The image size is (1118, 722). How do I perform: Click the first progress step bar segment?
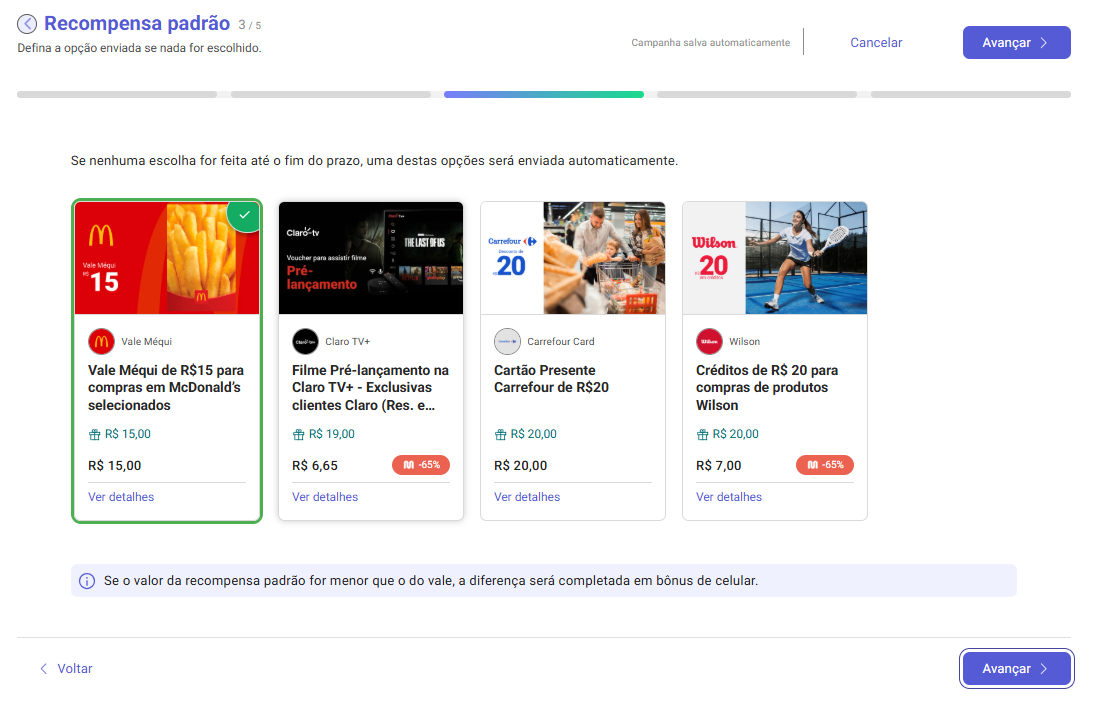tap(117, 95)
